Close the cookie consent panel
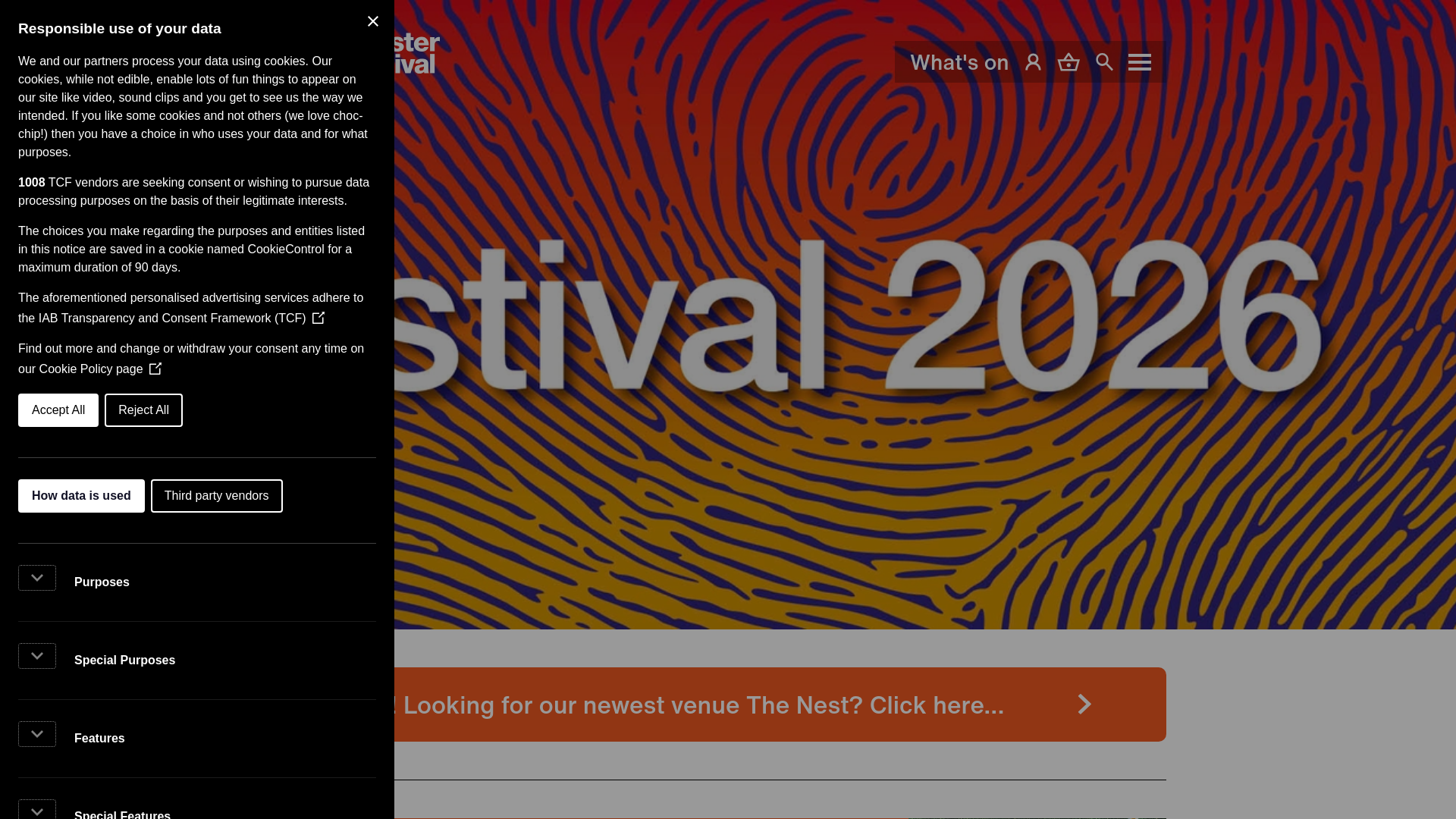The width and height of the screenshot is (1456, 819). 372,21
